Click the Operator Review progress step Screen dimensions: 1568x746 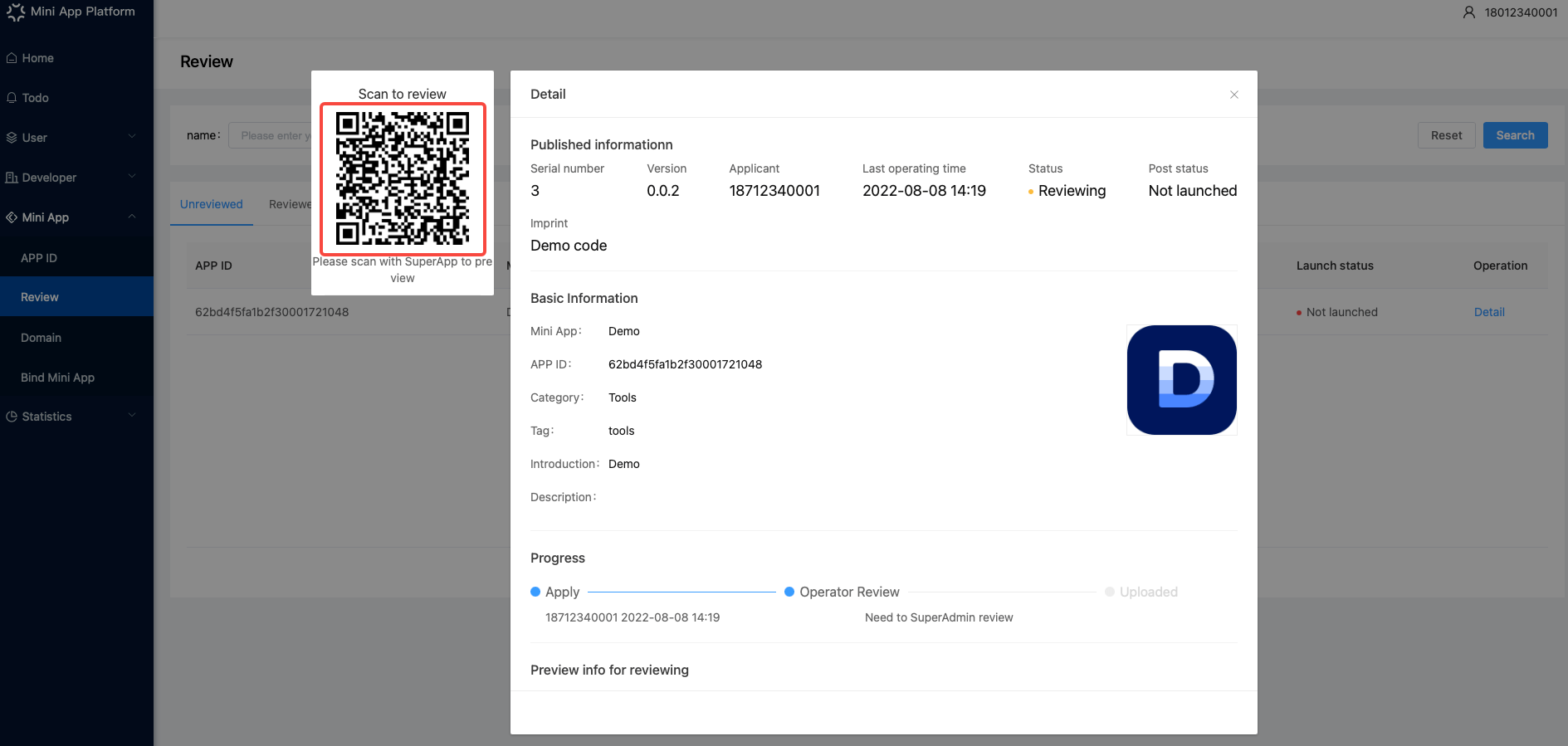click(x=842, y=592)
